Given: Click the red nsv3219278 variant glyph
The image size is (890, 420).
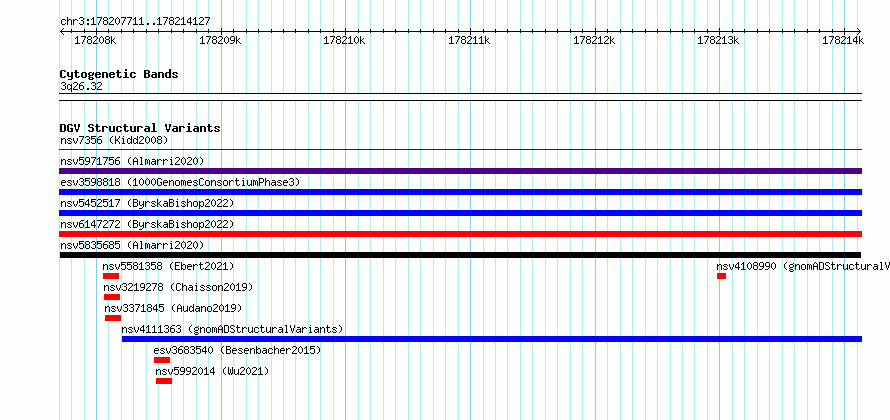Looking at the screenshot, I should click(112, 297).
